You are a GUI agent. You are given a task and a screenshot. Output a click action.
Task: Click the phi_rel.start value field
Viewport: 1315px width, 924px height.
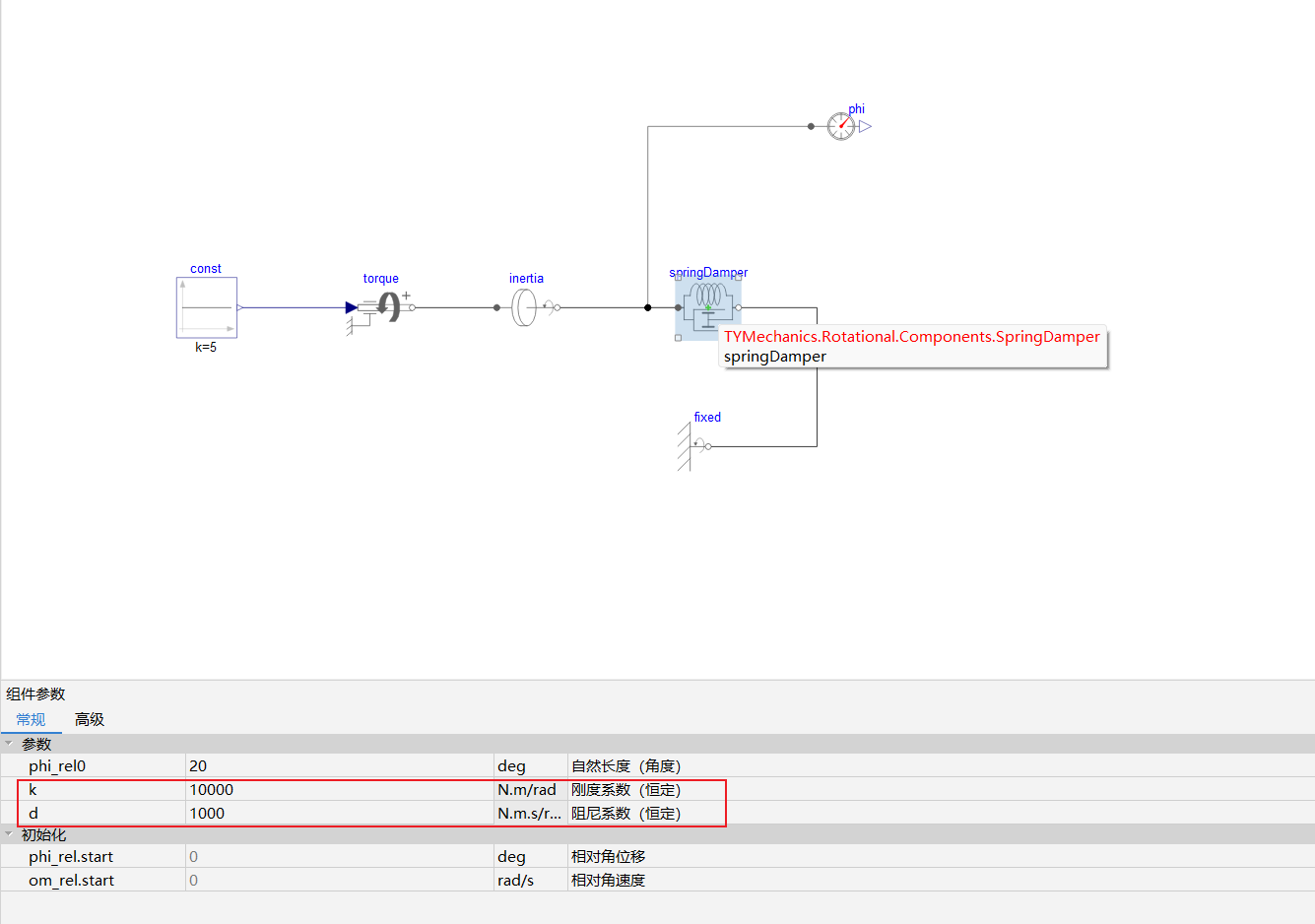[340, 856]
